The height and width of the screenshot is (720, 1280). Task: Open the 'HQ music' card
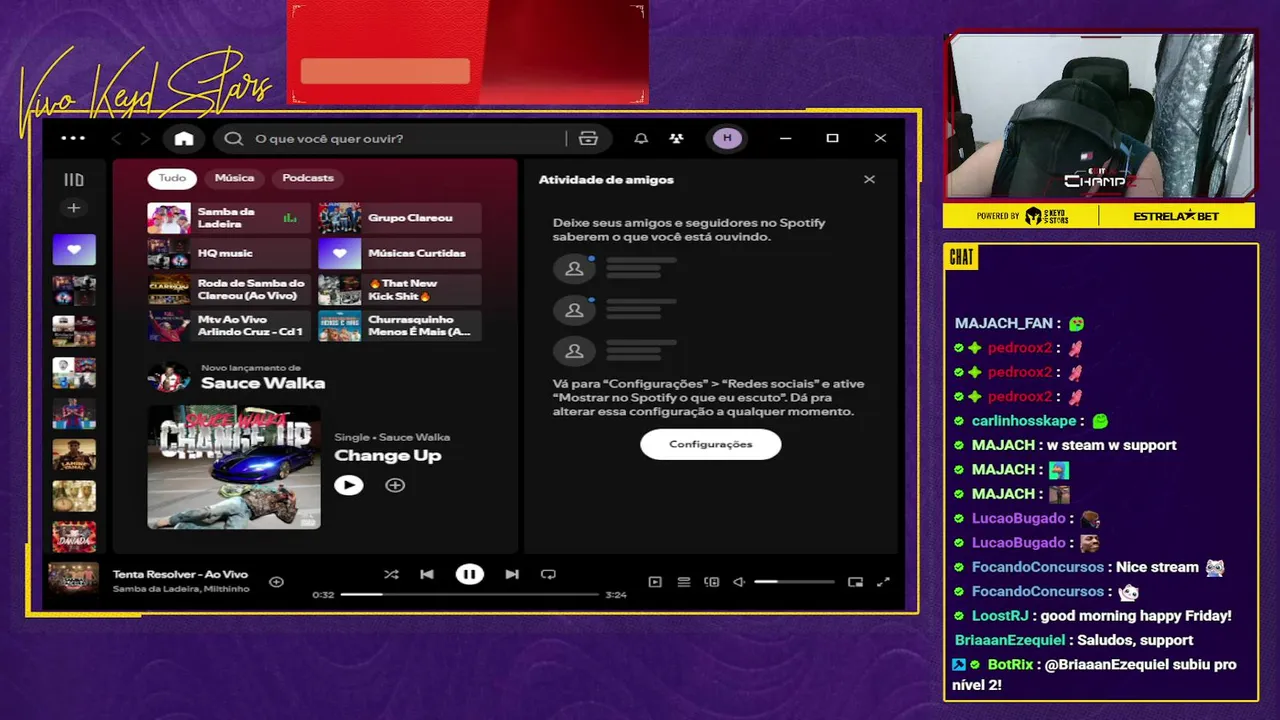pyautogui.click(x=229, y=254)
